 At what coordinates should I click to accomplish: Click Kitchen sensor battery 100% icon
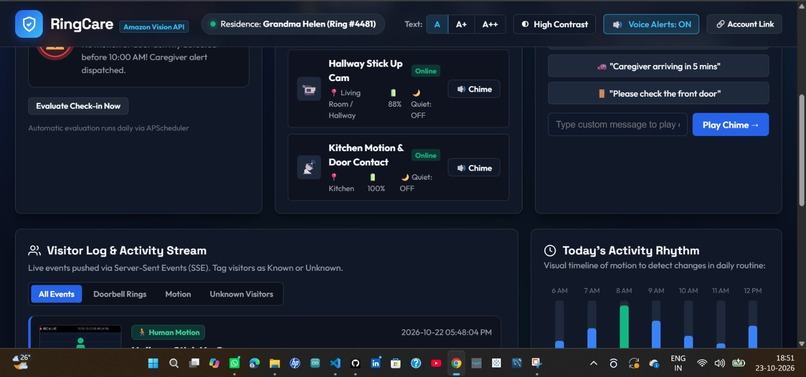pos(373,177)
